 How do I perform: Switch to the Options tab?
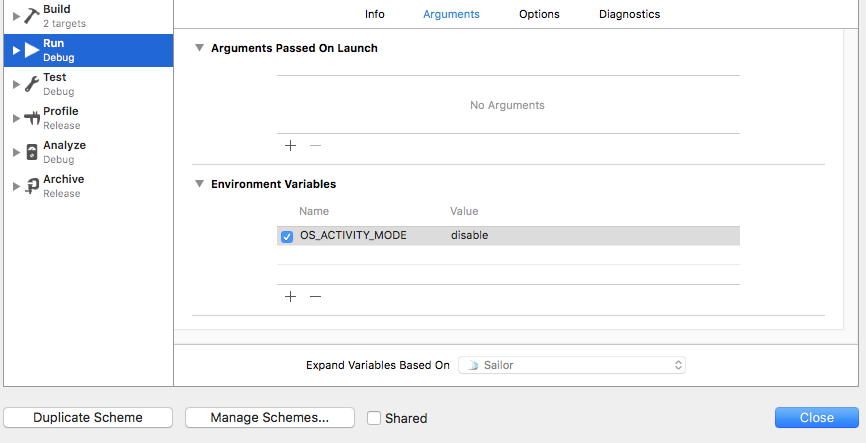[539, 14]
